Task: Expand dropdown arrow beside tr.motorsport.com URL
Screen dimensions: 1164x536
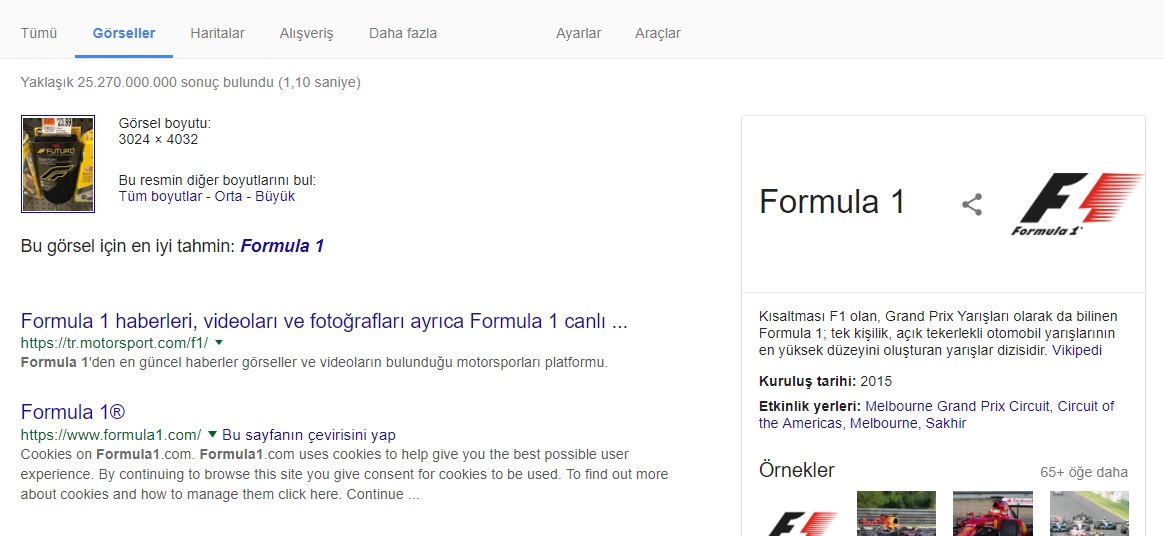Action: (219, 342)
